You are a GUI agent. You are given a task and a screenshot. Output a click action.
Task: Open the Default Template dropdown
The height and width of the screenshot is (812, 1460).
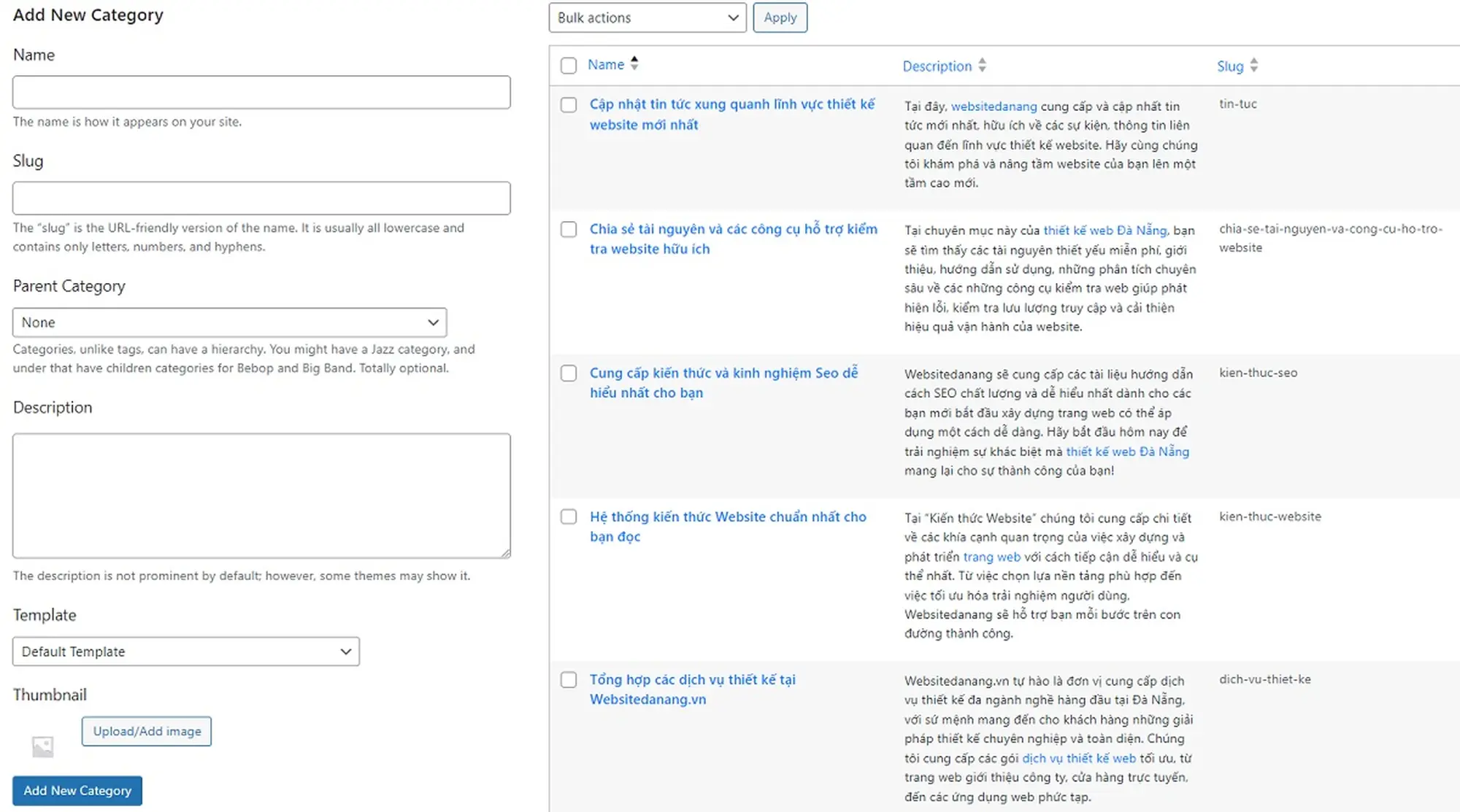186,651
